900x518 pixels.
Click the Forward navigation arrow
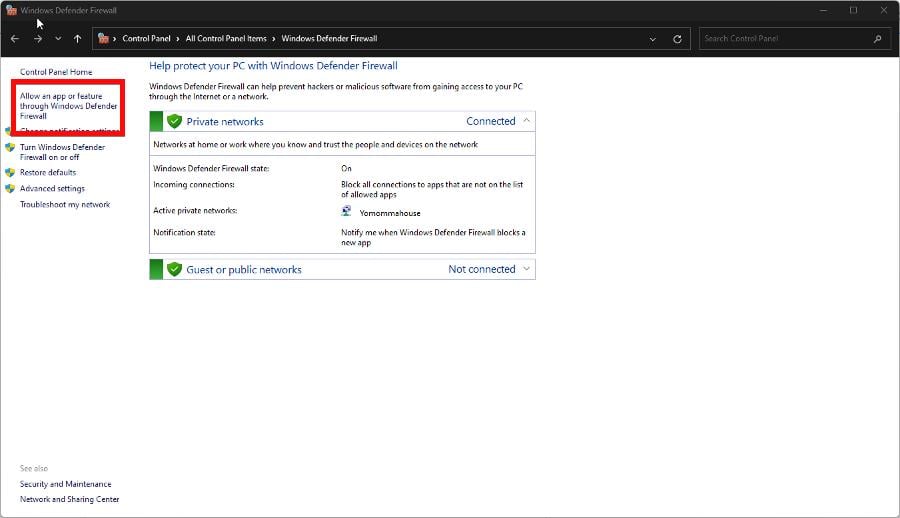[38, 38]
